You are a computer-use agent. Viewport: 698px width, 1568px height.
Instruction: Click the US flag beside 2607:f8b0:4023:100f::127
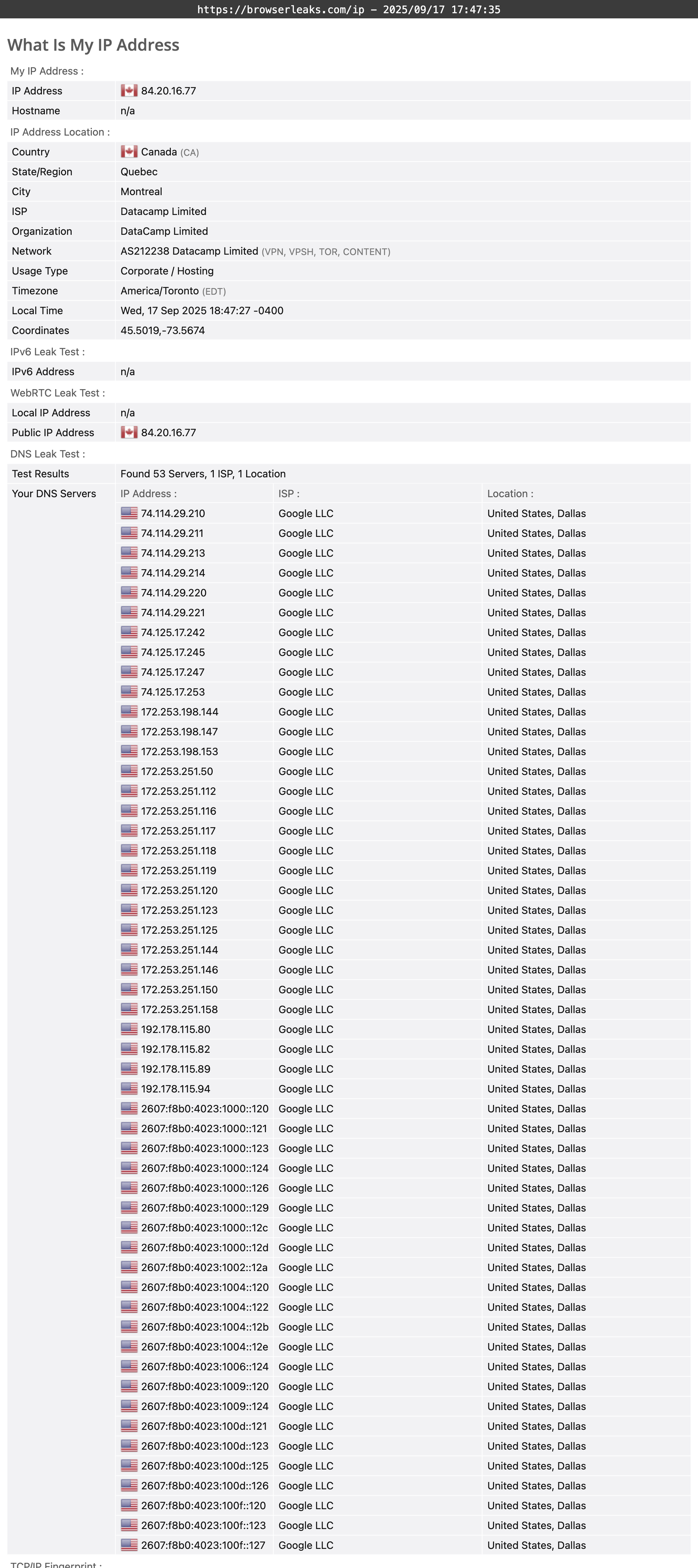tap(129, 1546)
